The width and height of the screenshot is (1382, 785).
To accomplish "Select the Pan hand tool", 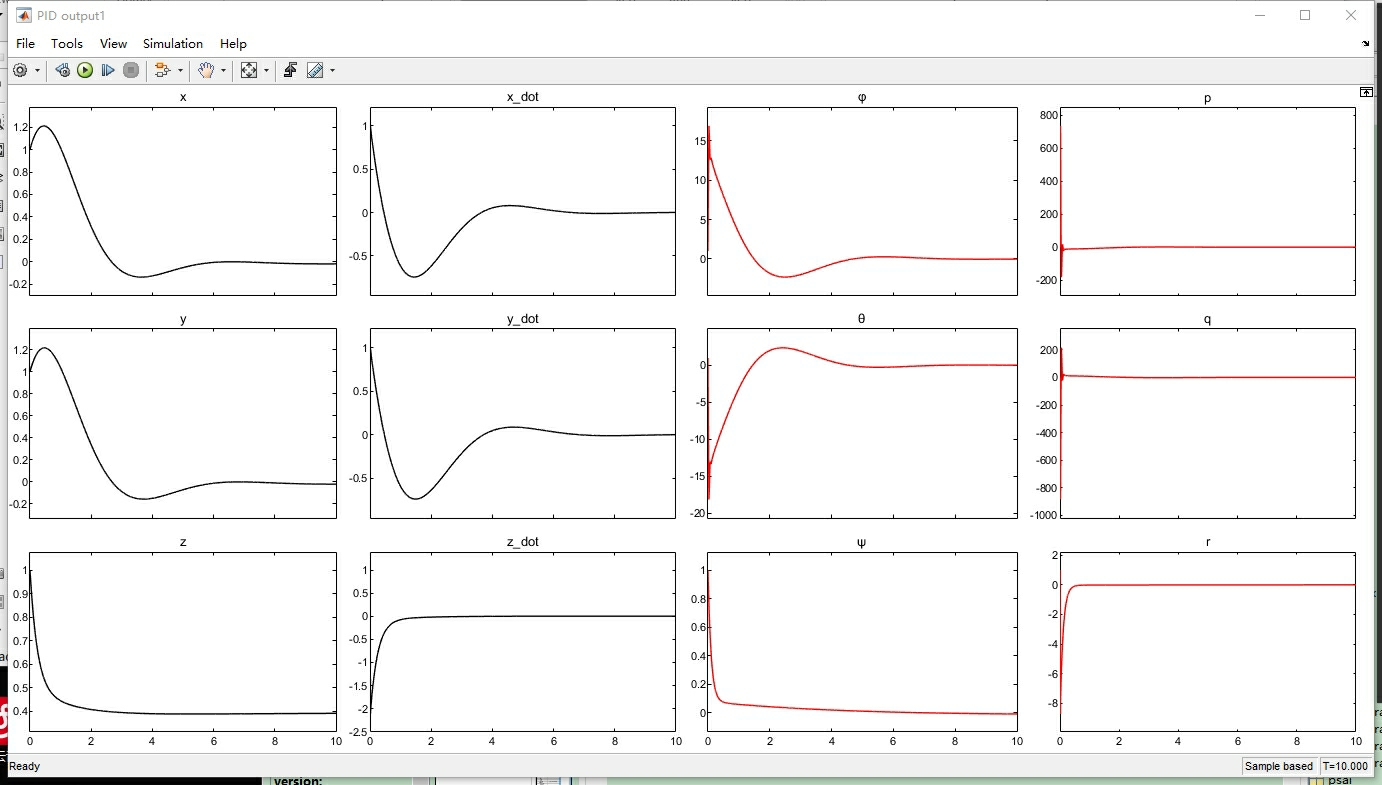I will [x=208, y=70].
